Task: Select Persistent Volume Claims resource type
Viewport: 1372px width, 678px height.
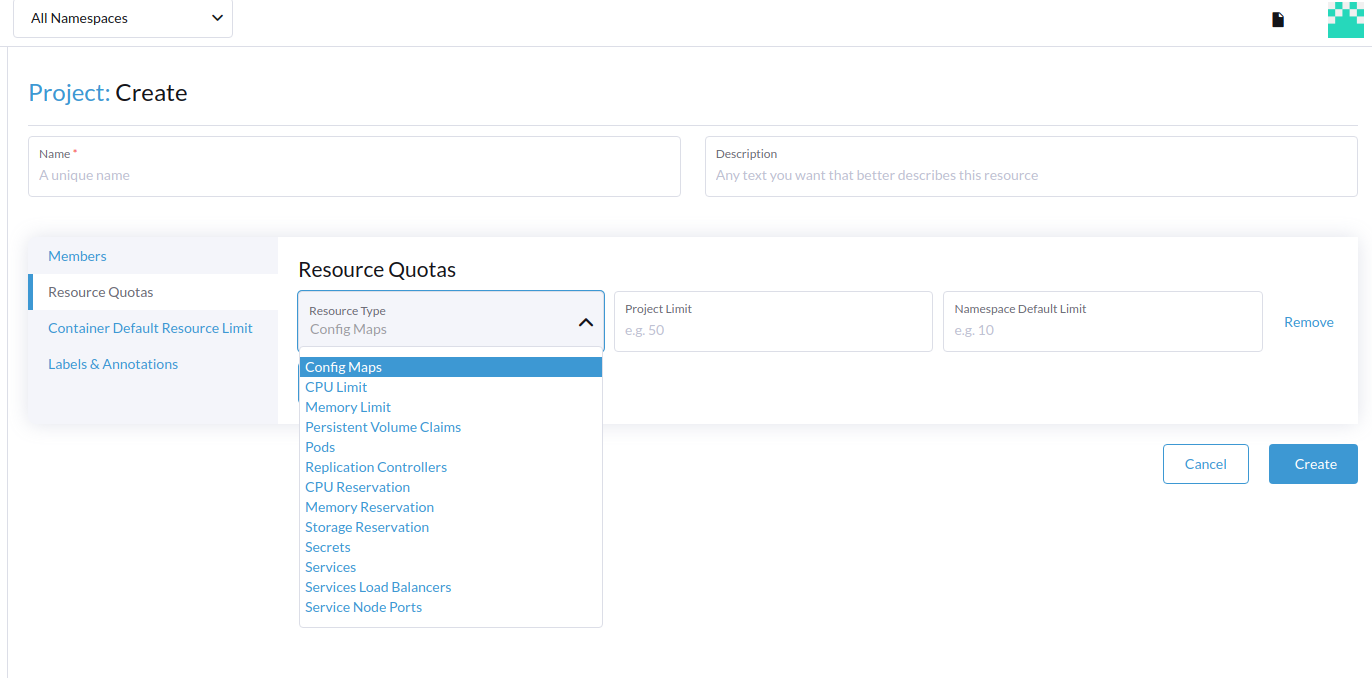Action: click(x=383, y=427)
